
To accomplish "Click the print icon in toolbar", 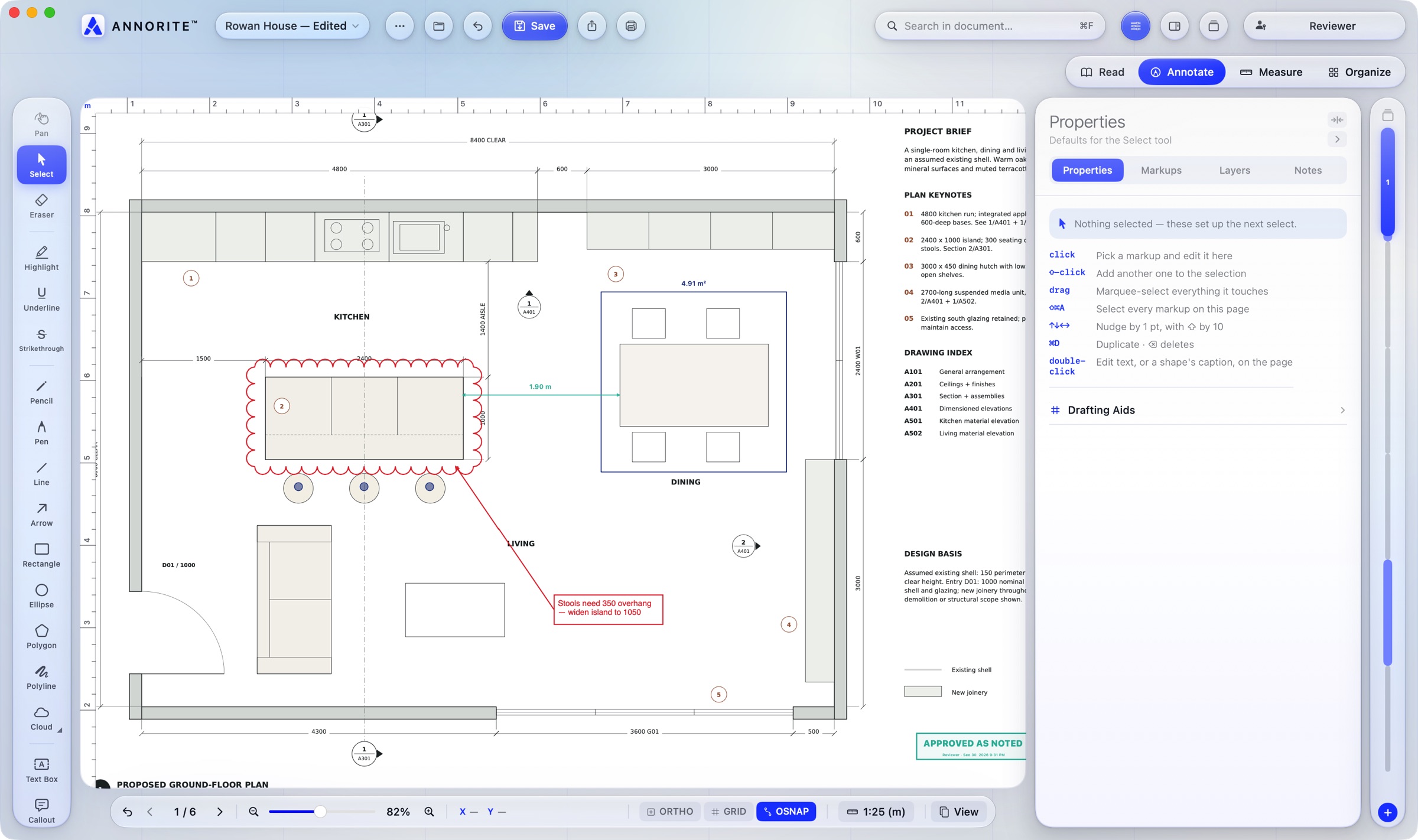I will (x=630, y=26).
